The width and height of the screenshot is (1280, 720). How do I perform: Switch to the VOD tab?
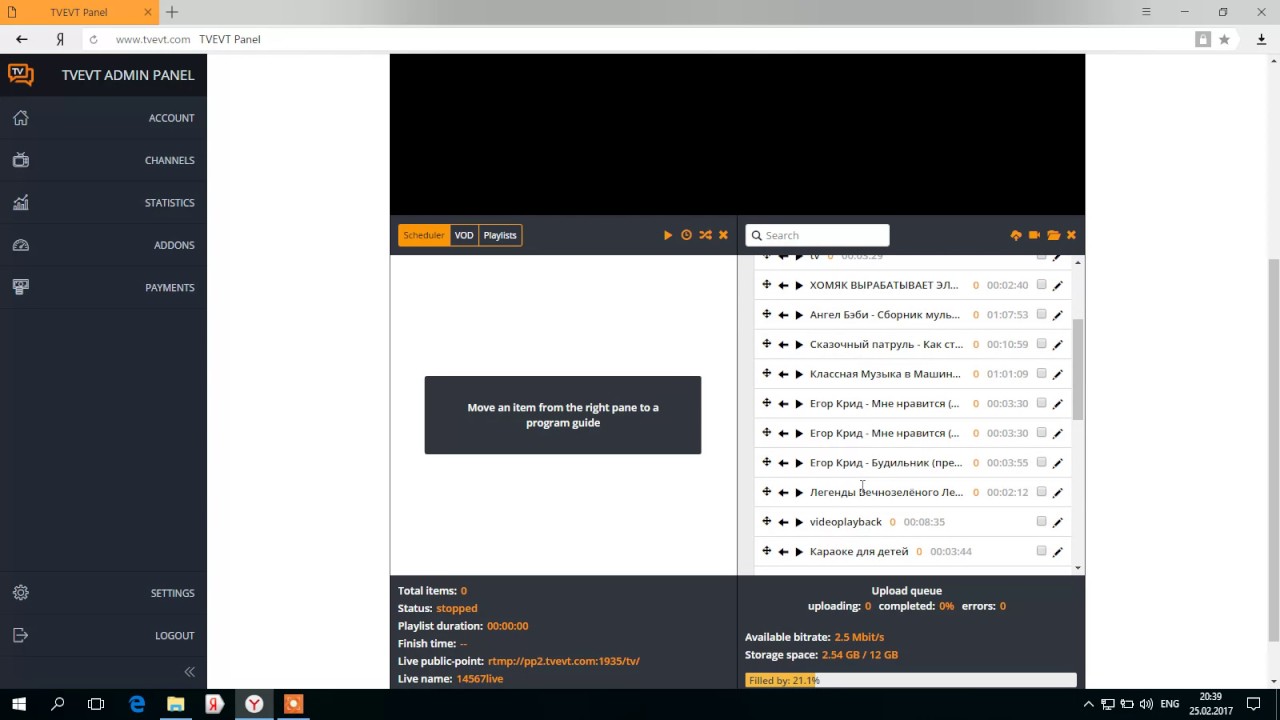464,235
